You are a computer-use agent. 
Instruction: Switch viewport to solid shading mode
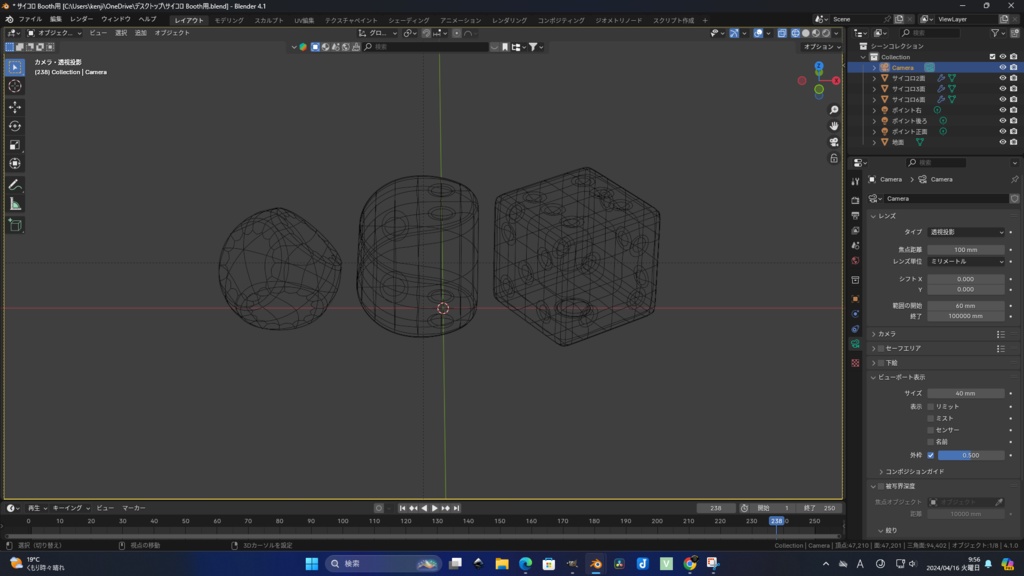pyautogui.click(x=806, y=33)
